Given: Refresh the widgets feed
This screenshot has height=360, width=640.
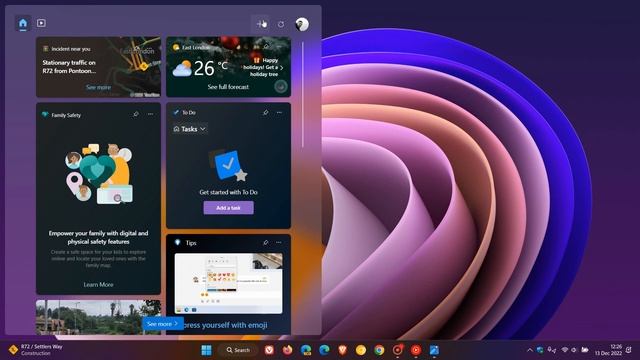Looking at the screenshot, I should click(x=281, y=24).
